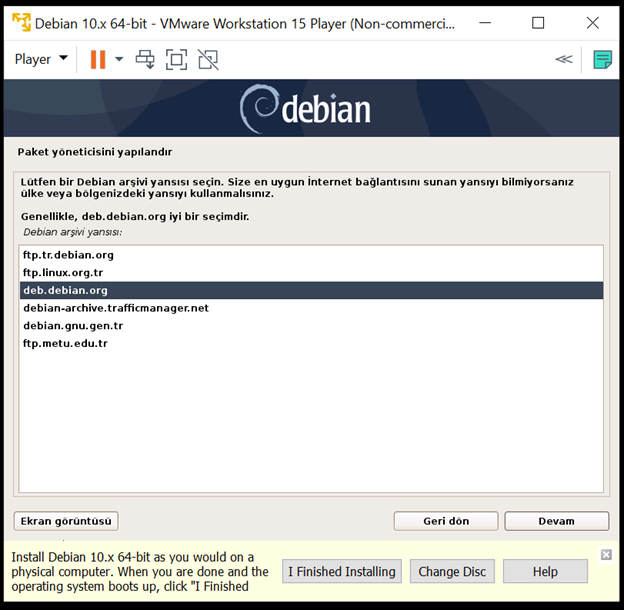Close the VMware Player window

tap(593, 23)
